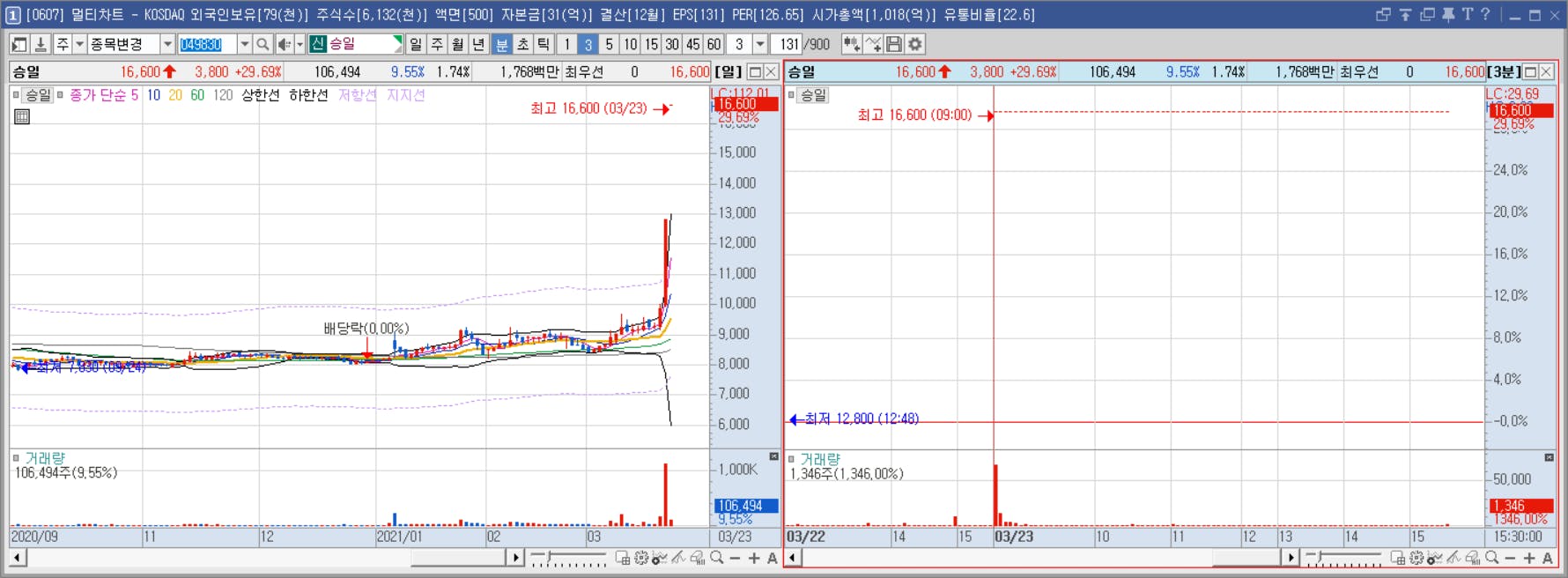Click the title bar pin icon
1568x578 pixels.
click(1448, 14)
